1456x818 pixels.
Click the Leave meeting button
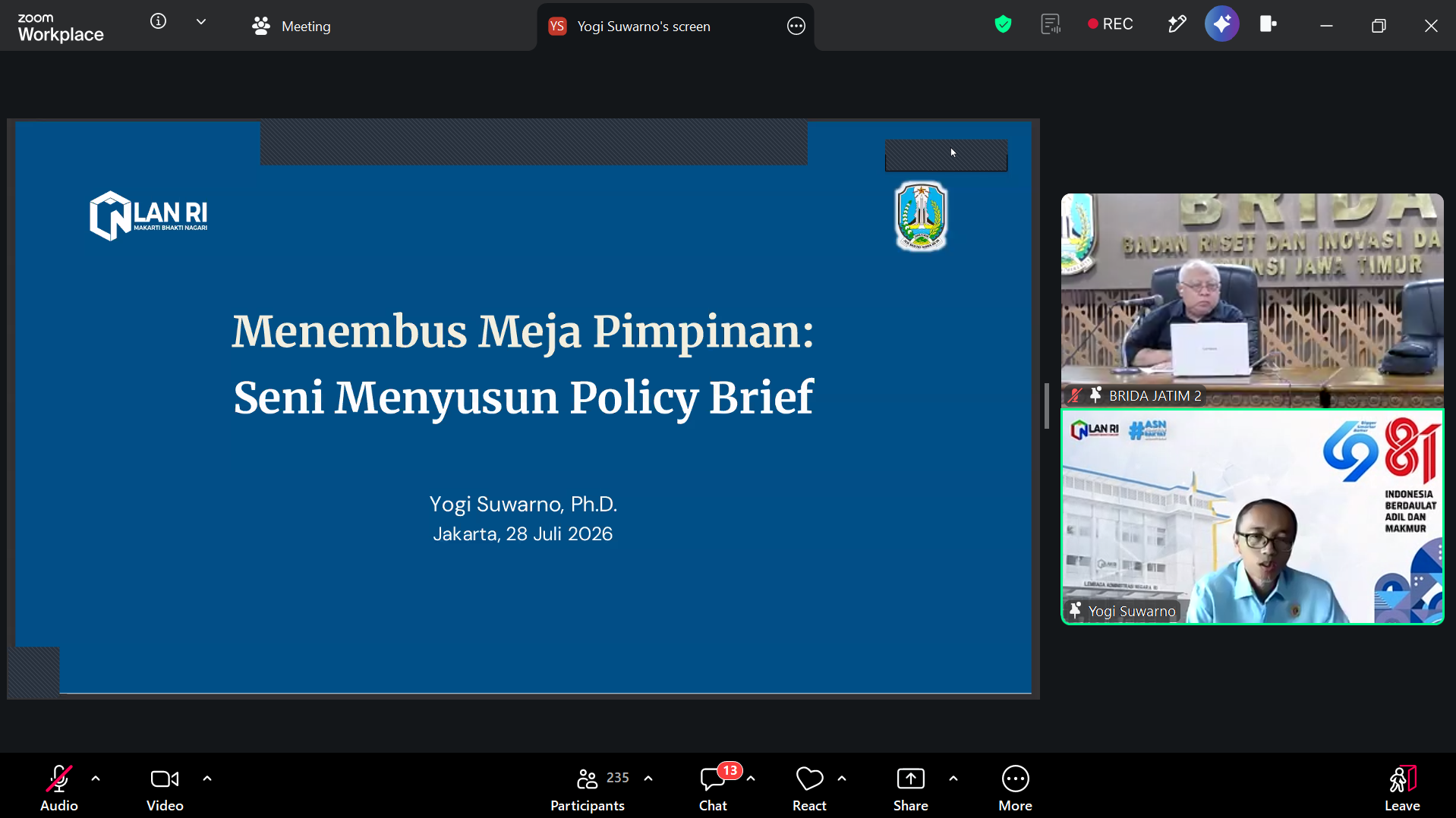click(1402, 788)
